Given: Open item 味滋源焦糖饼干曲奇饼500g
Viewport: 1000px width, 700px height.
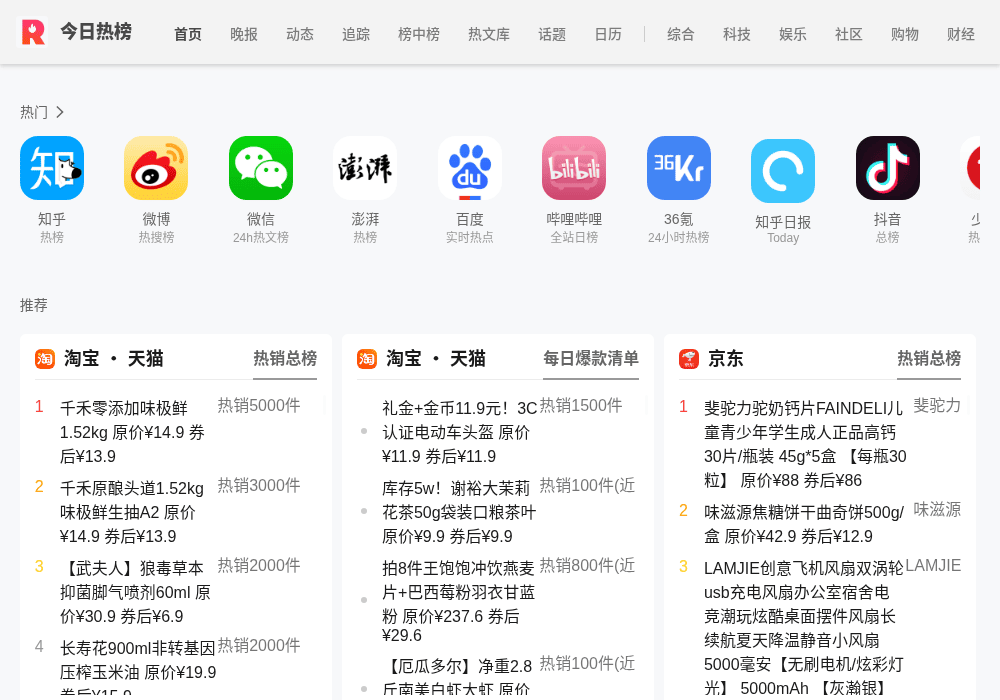Looking at the screenshot, I should pos(804,525).
